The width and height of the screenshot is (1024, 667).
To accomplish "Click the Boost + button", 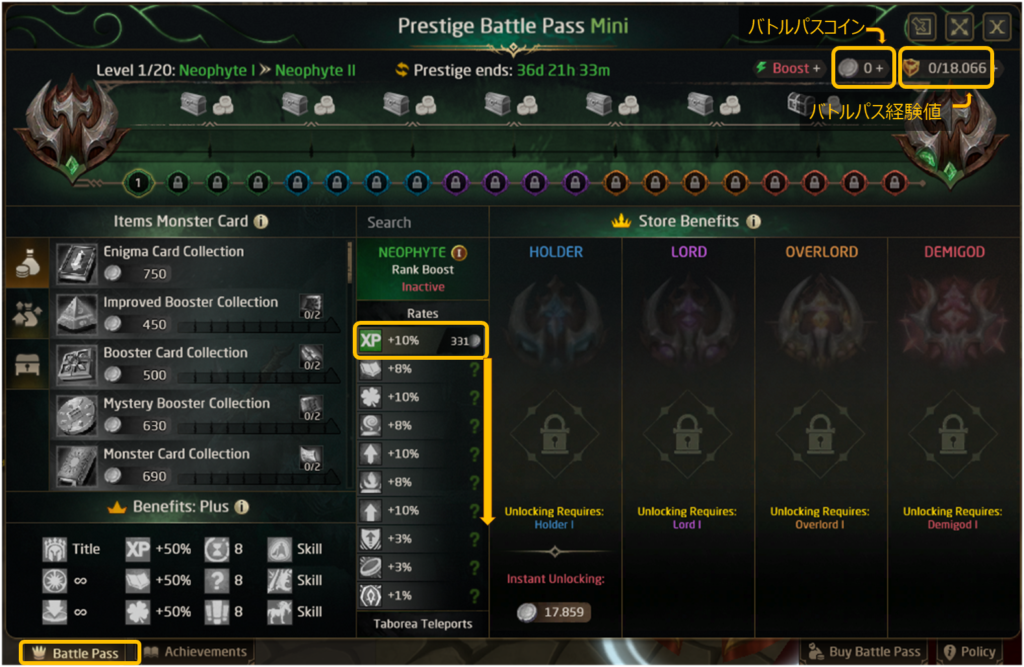I will [789, 68].
